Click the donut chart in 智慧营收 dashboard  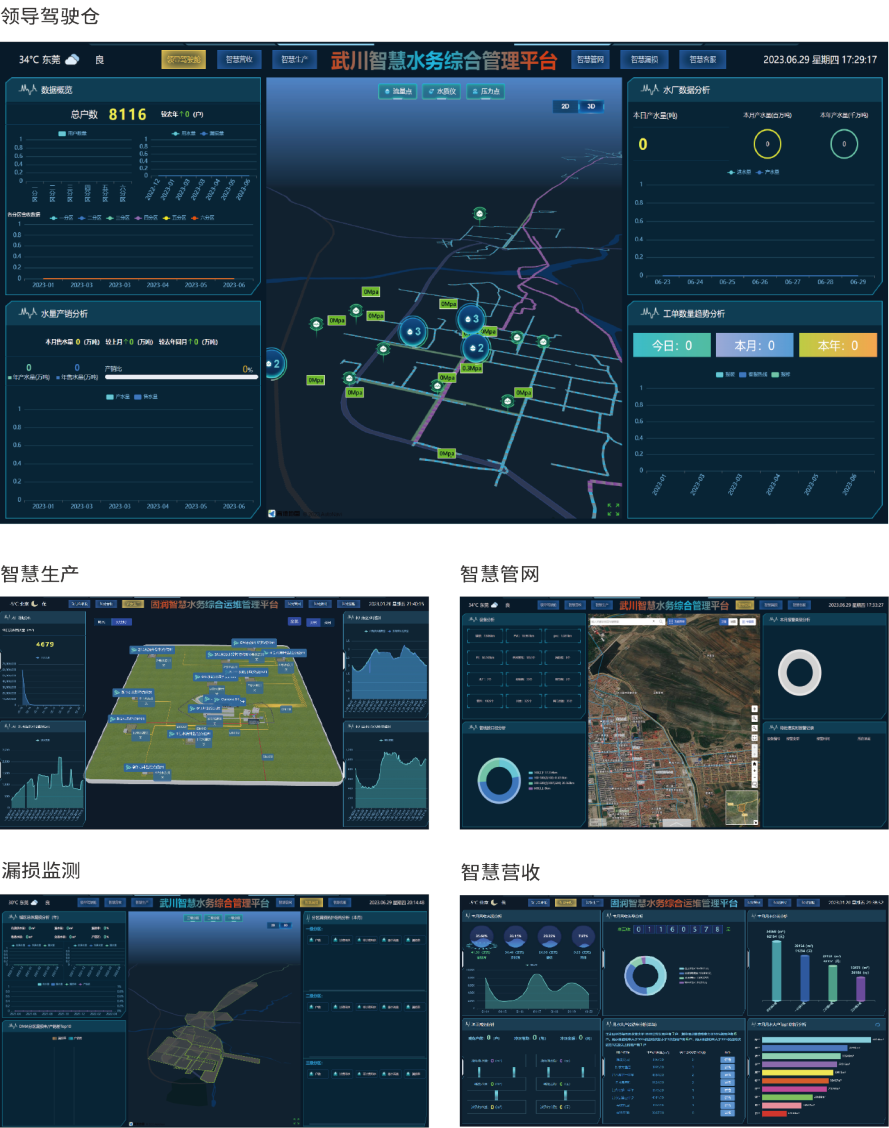pos(645,975)
